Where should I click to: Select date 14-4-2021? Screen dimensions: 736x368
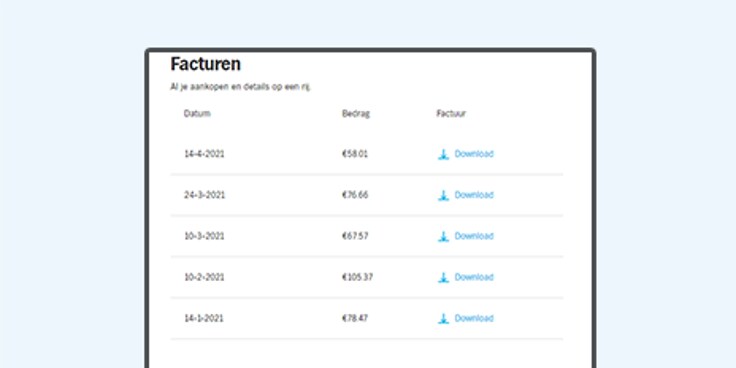coord(204,154)
